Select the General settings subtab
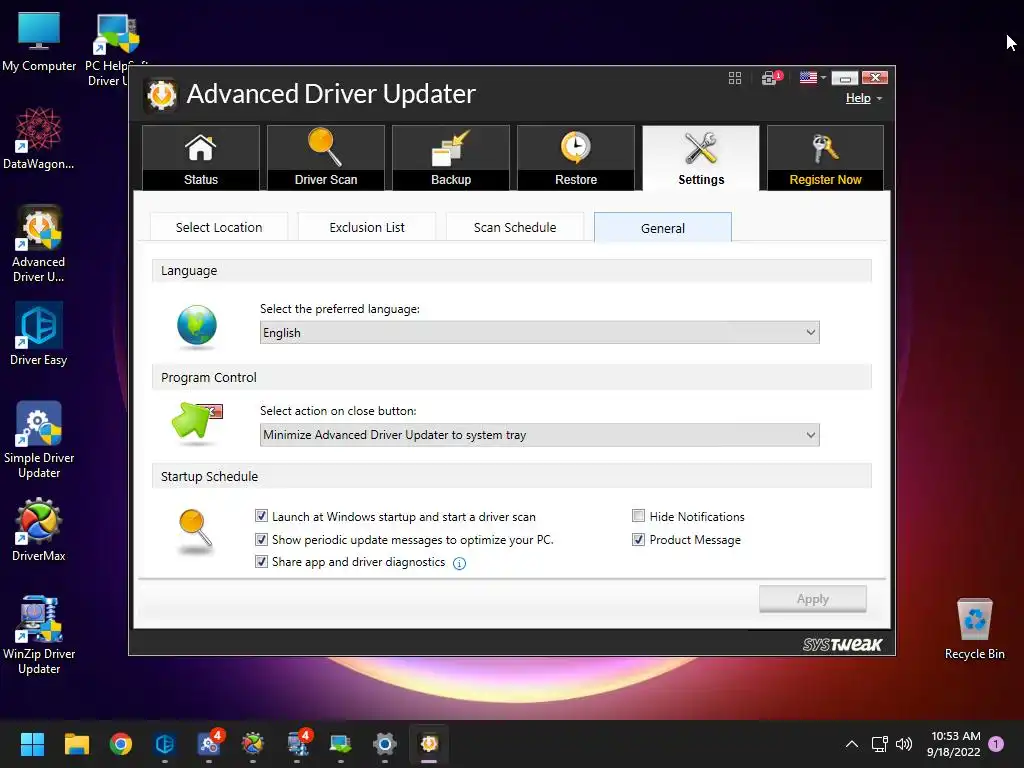The image size is (1024, 768). 663,228
